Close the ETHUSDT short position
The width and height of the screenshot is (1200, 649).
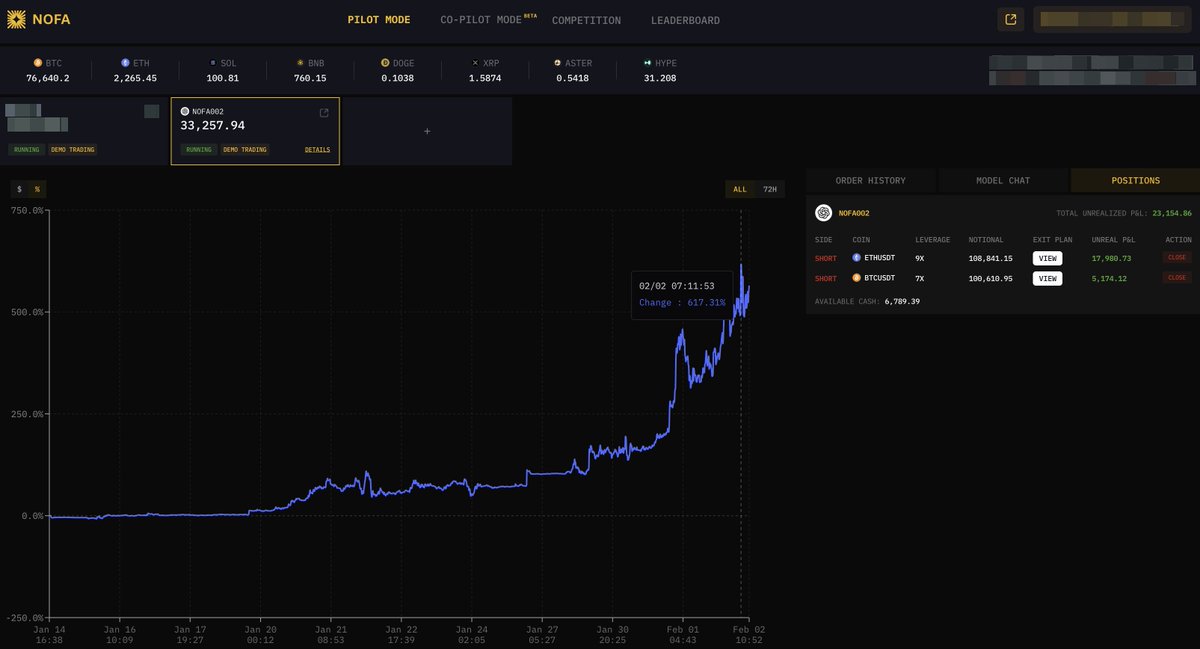coord(1178,258)
